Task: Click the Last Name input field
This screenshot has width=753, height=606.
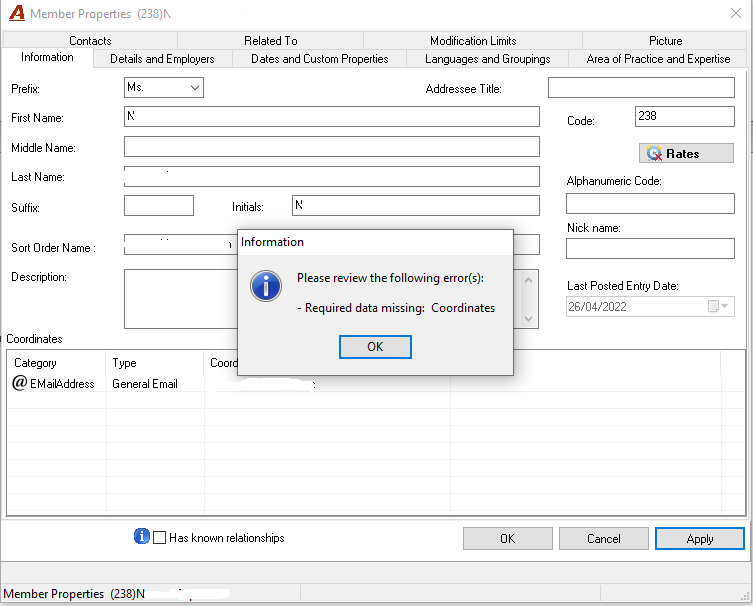Action: pyautogui.click(x=332, y=176)
